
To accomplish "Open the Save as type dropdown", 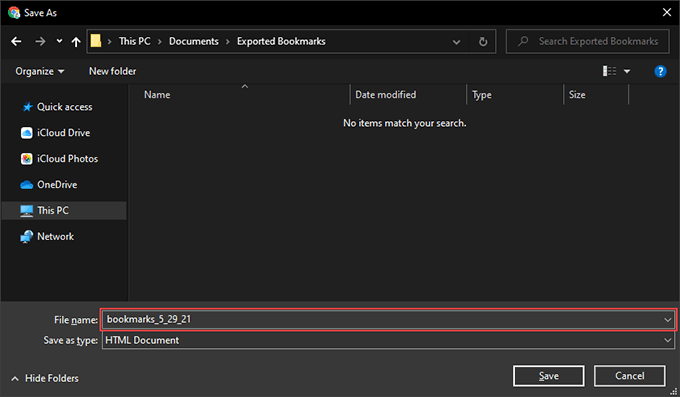I will coord(388,340).
